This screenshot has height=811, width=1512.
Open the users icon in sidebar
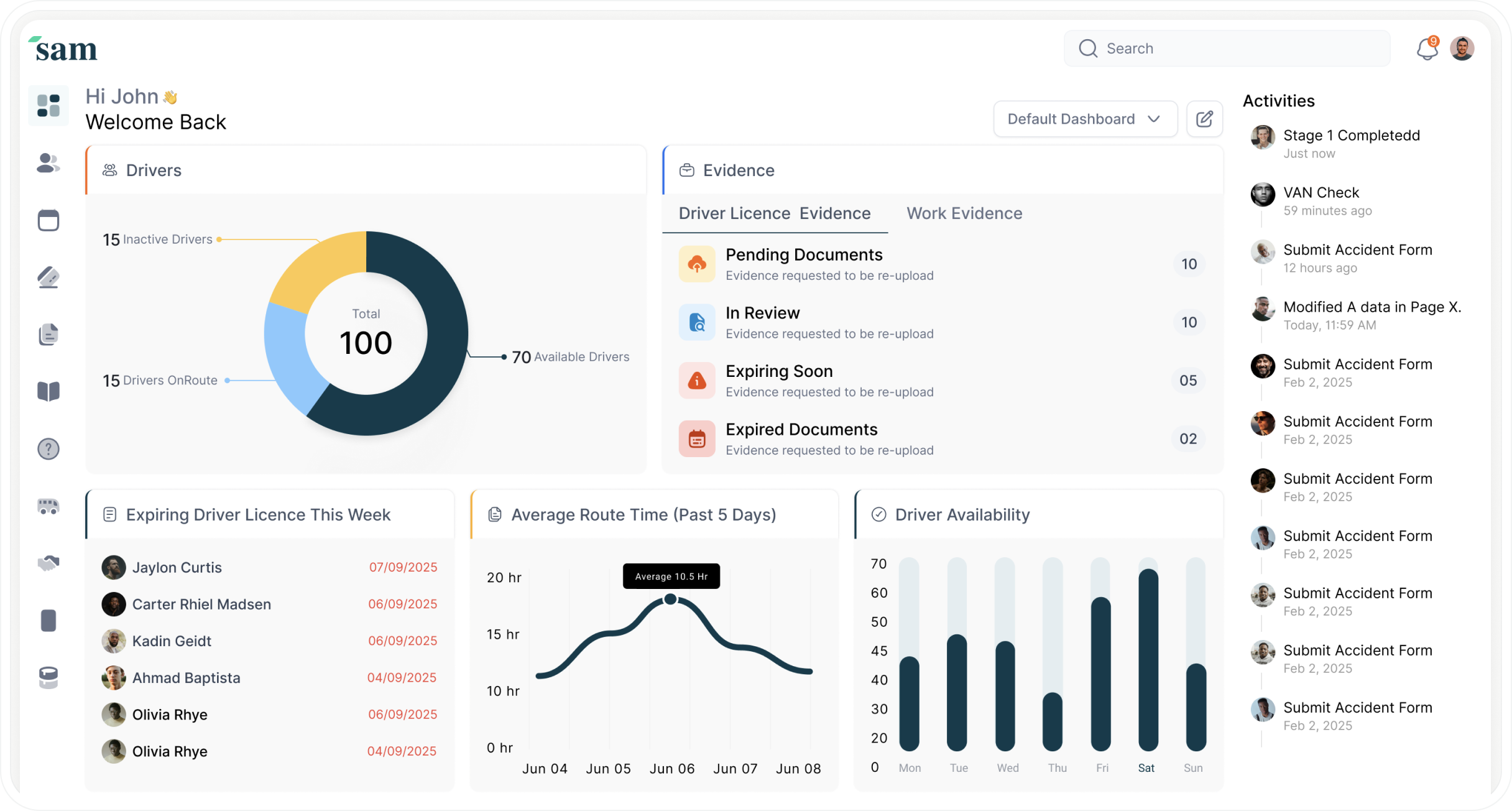[48, 163]
